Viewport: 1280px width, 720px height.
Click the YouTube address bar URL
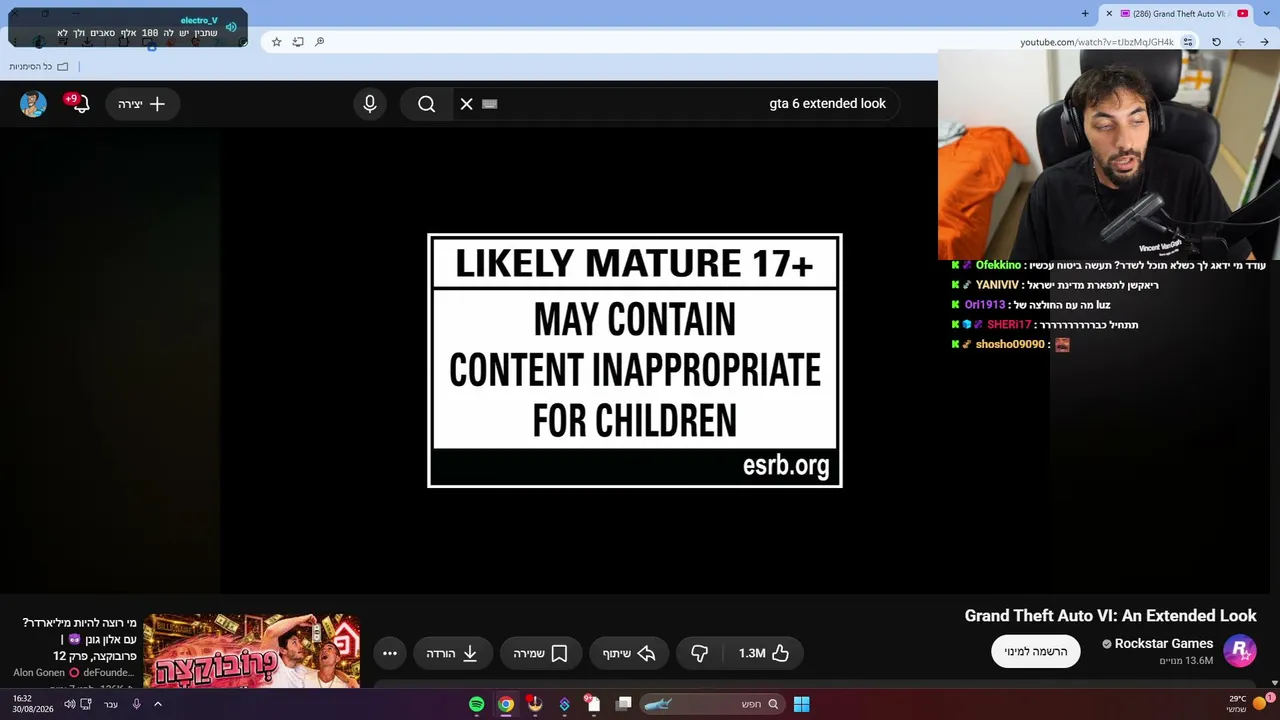coord(1097,42)
